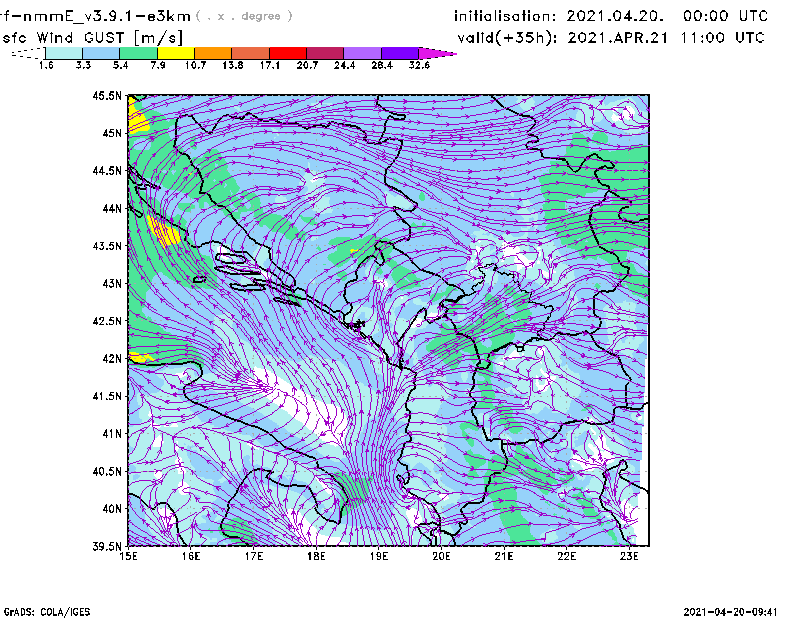Screen dimensions: 800x618
Task: Click the 20E longitude label
Action: tap(441, 556)
